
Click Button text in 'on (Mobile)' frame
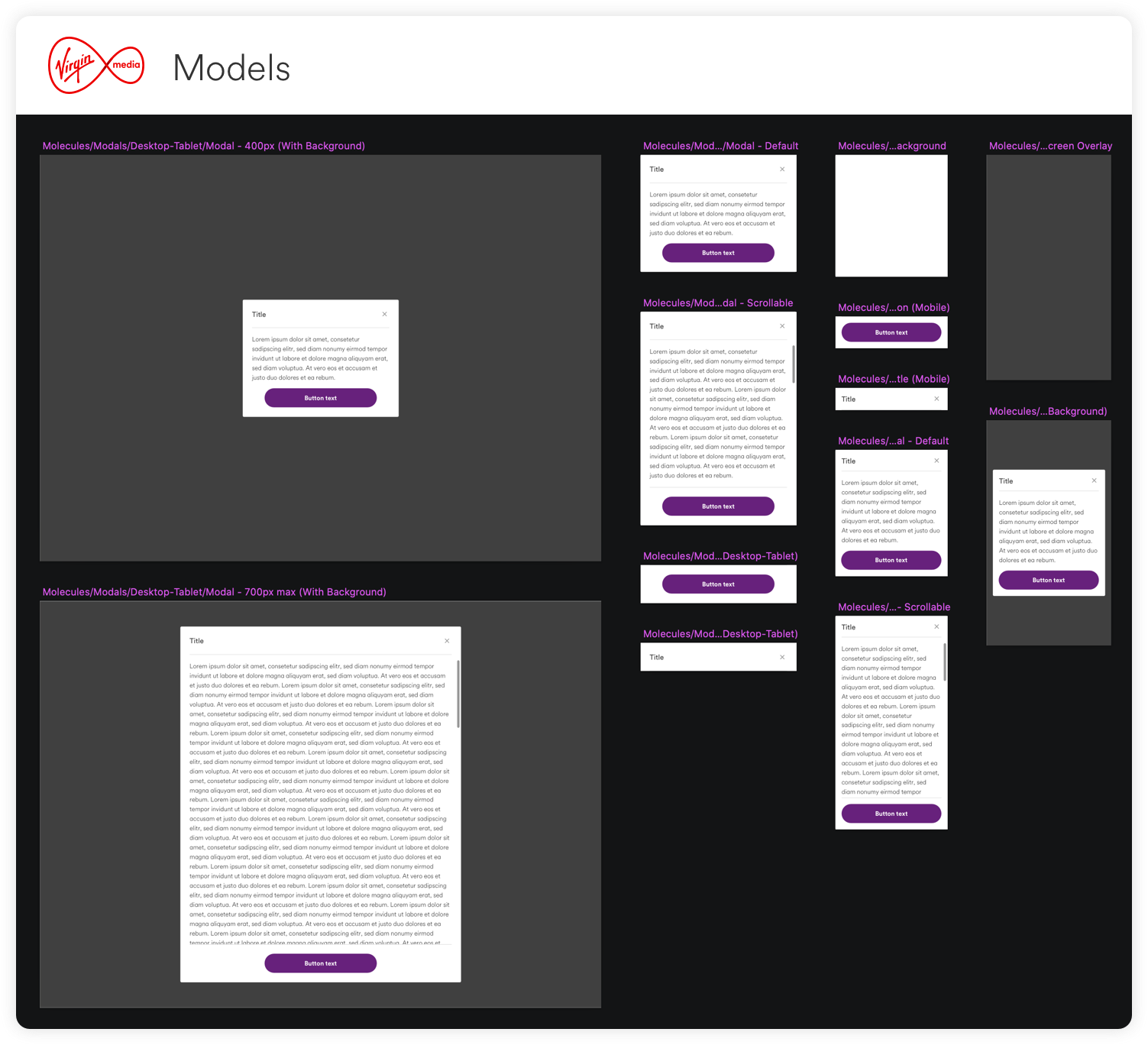[891, 332]
